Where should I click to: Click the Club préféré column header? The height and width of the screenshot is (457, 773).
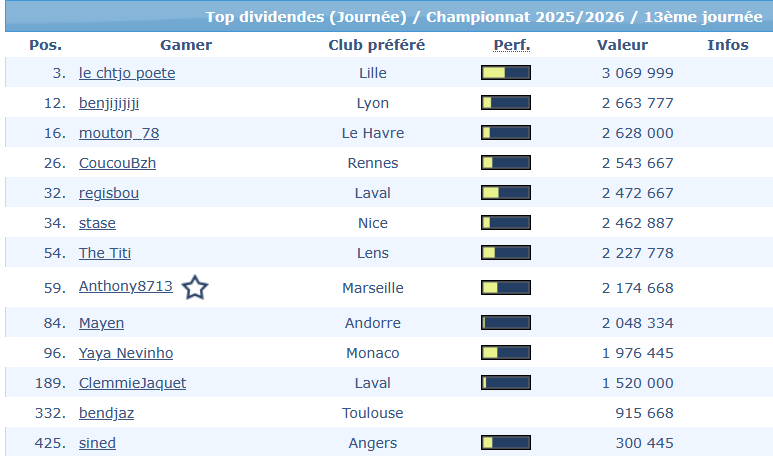tap(376, 45)
